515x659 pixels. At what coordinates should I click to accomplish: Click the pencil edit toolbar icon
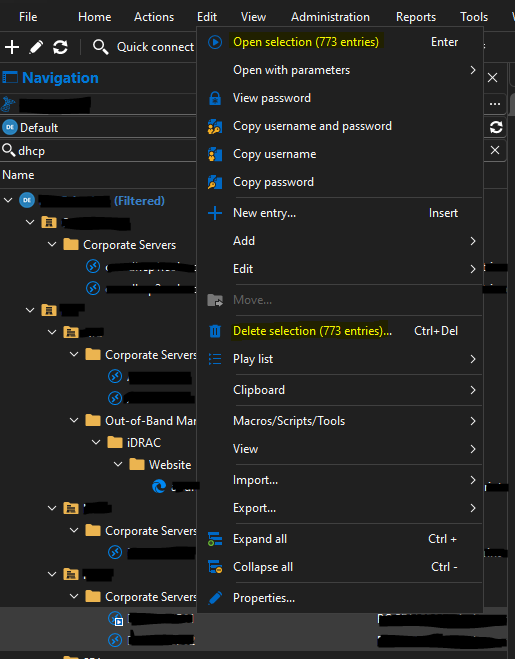click(36, 47)
